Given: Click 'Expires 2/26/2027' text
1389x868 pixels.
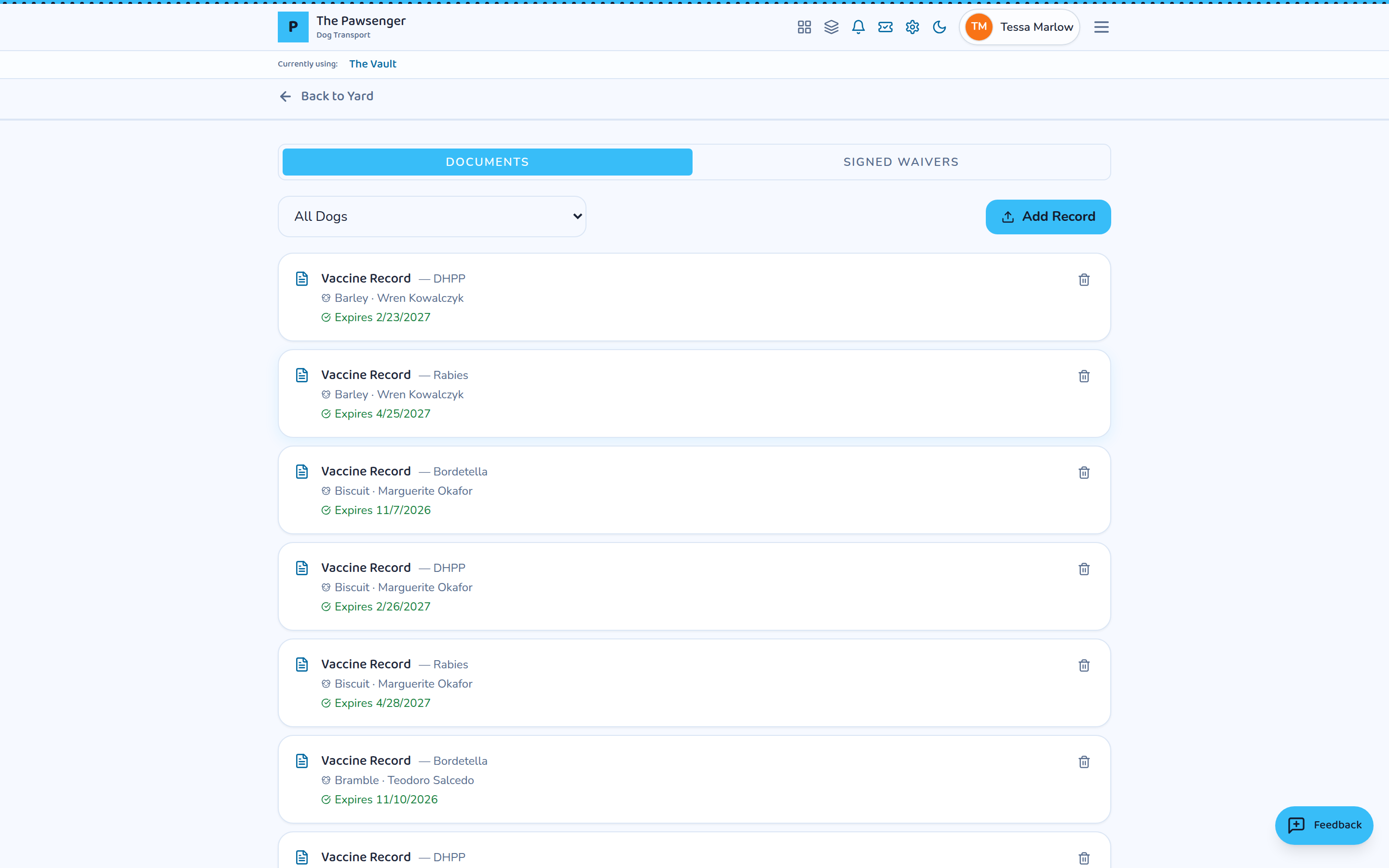Looking at the screenshot, I should click(x=382, y=607).
